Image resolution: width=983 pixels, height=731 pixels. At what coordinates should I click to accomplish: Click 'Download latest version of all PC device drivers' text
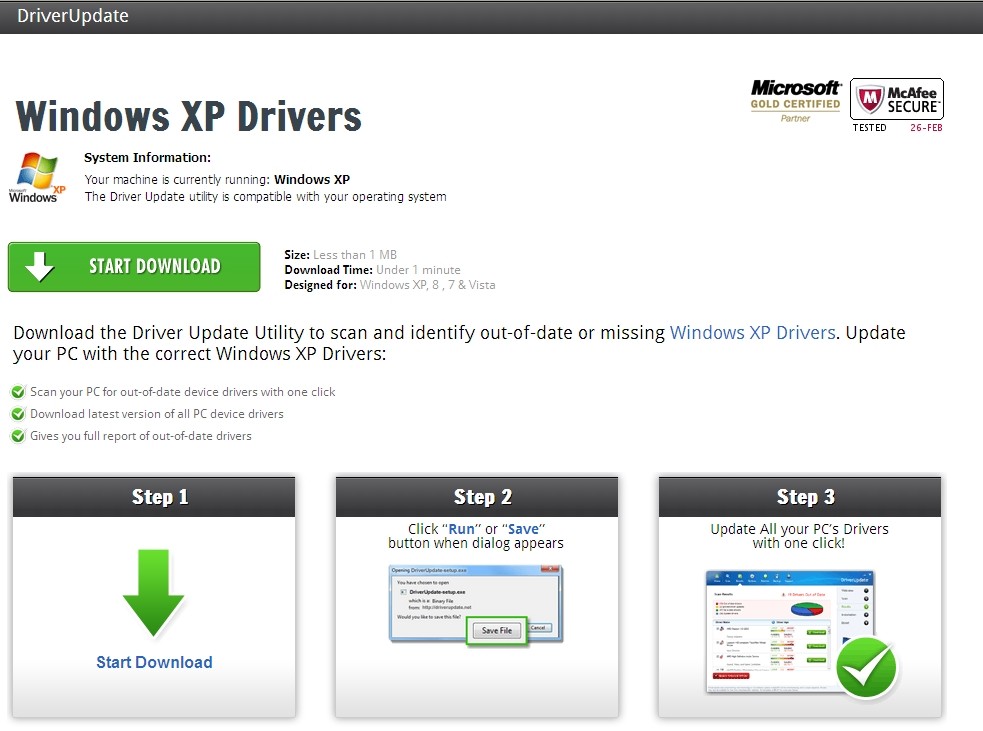[x=157, y=414]
